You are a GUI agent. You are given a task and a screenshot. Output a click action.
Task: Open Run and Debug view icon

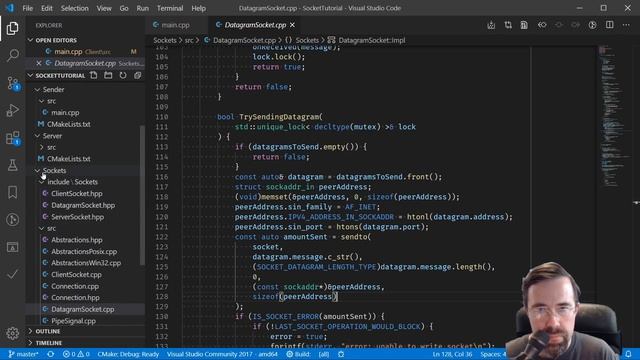tap(12, 110)
